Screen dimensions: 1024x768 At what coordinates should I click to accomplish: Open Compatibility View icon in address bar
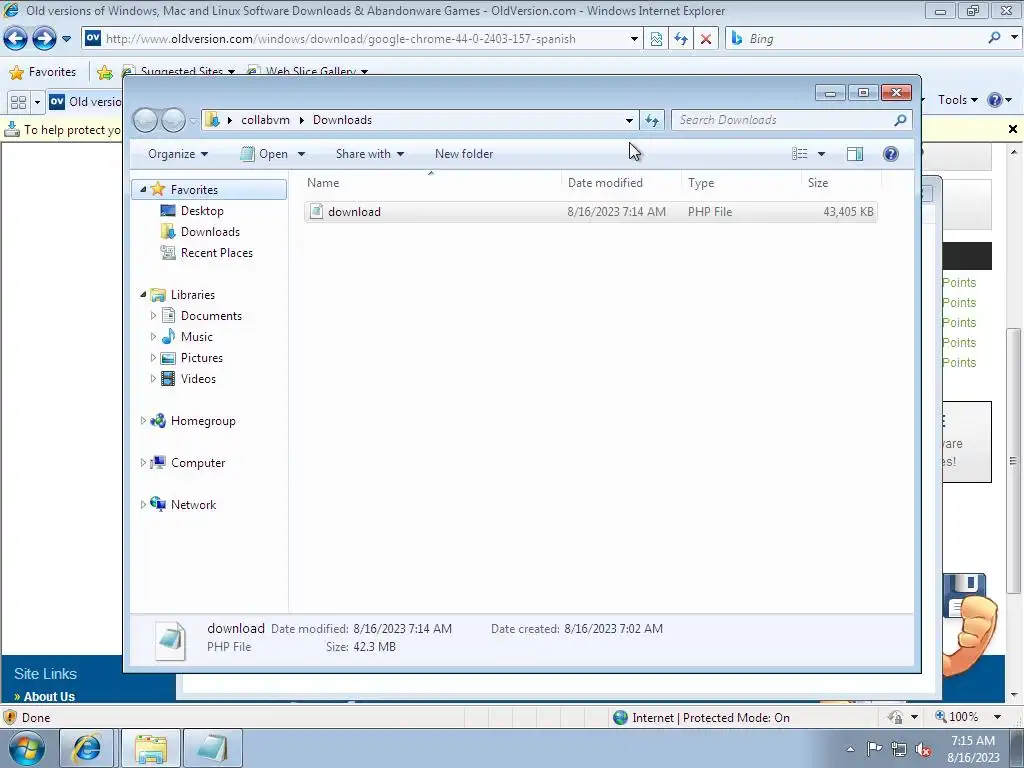pyautogui.click(x=656, y=39)
